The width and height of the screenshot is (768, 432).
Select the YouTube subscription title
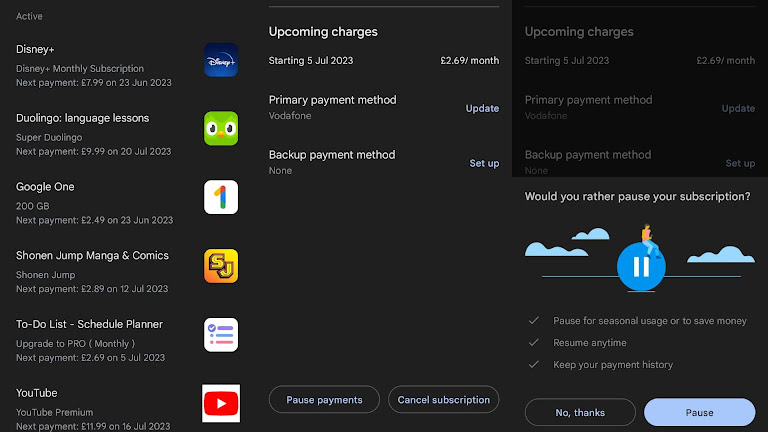pos(36,393)
